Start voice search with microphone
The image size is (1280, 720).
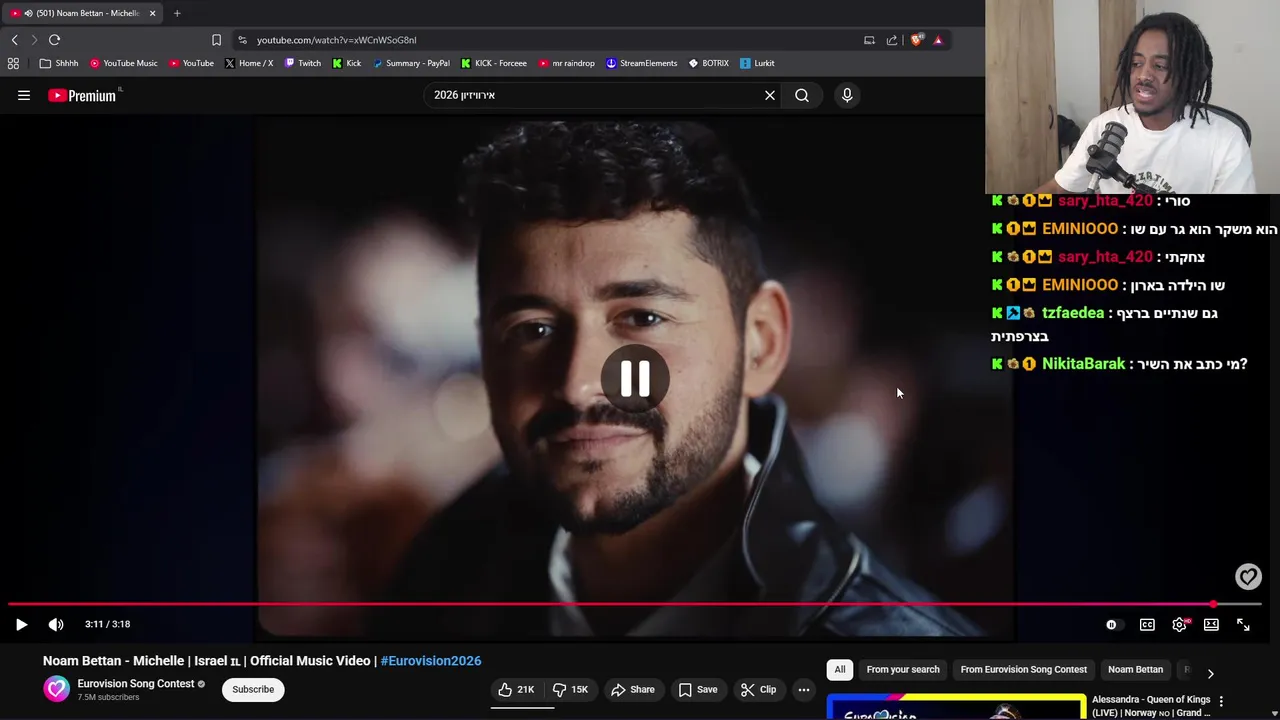(x=847, y=95)
